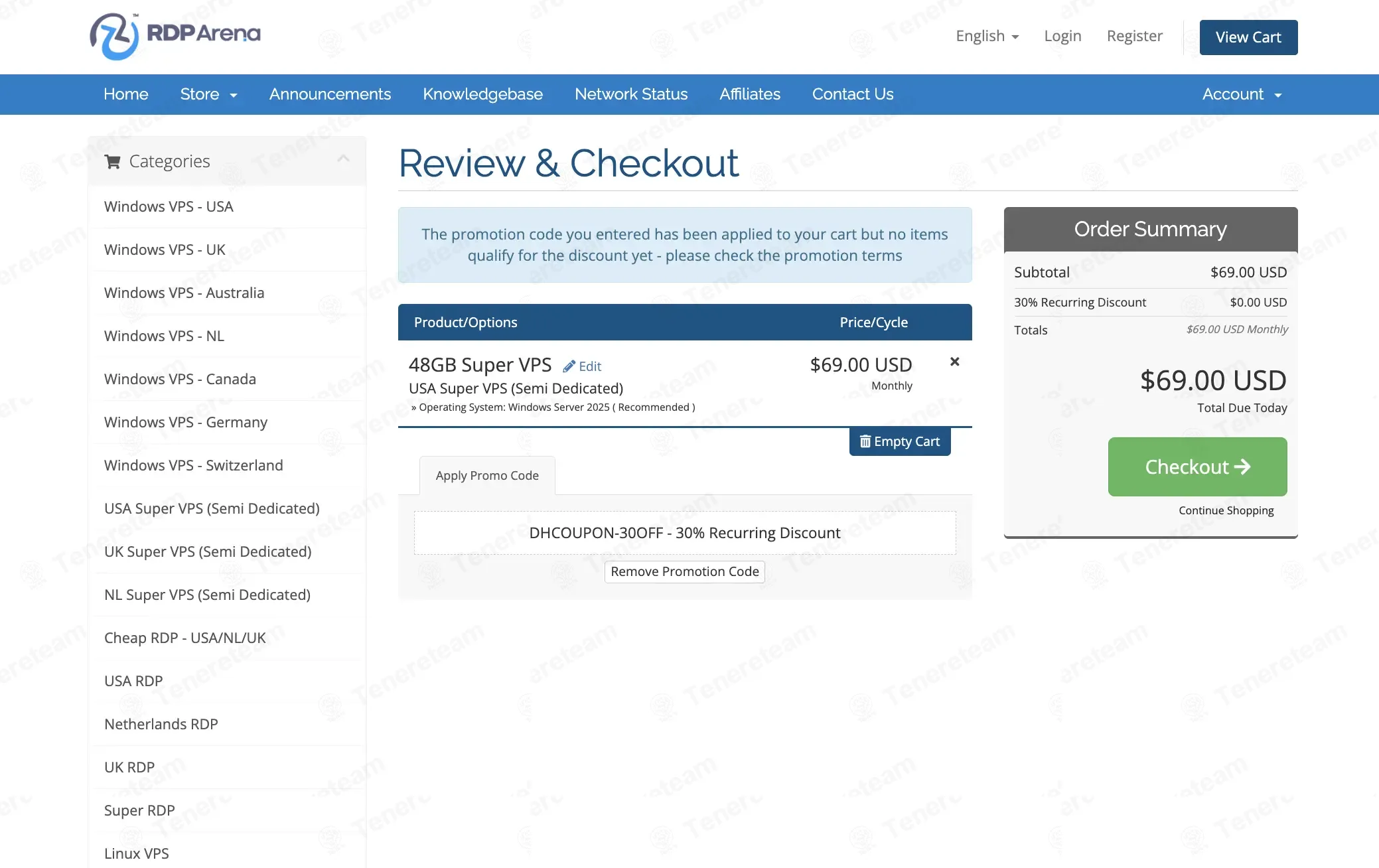
Task: Open the USA RDP category
Action: coord(227,681)
